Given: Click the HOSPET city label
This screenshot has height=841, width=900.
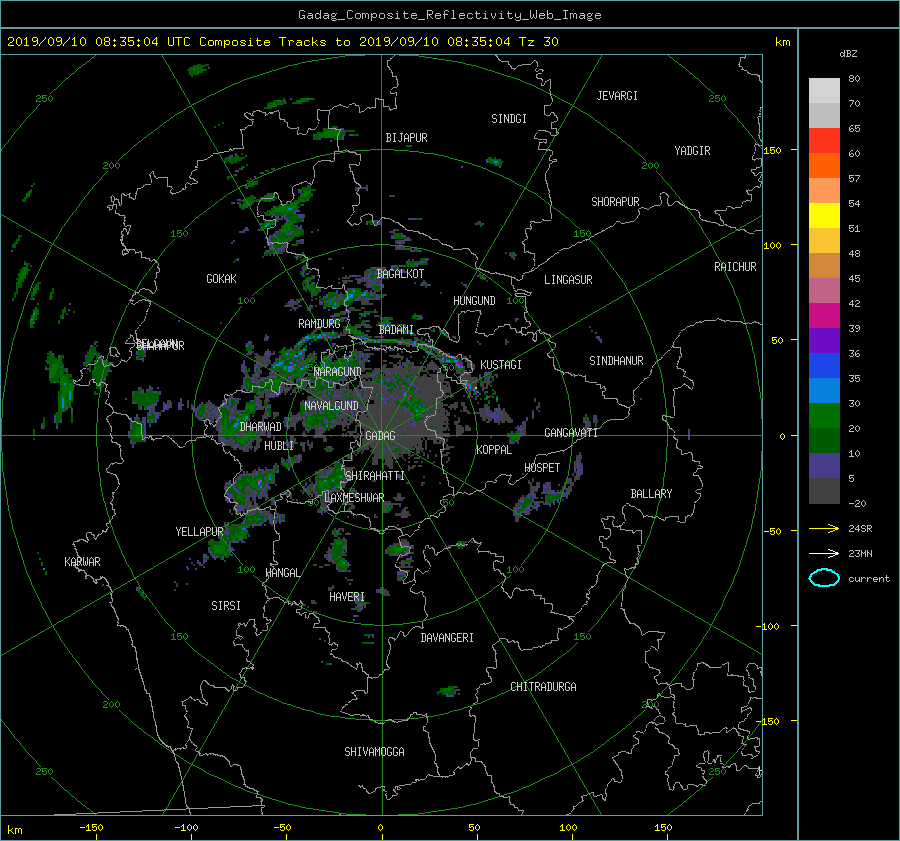Looking at the screenshot, I should pyautogui.click(x=542, y=468).
